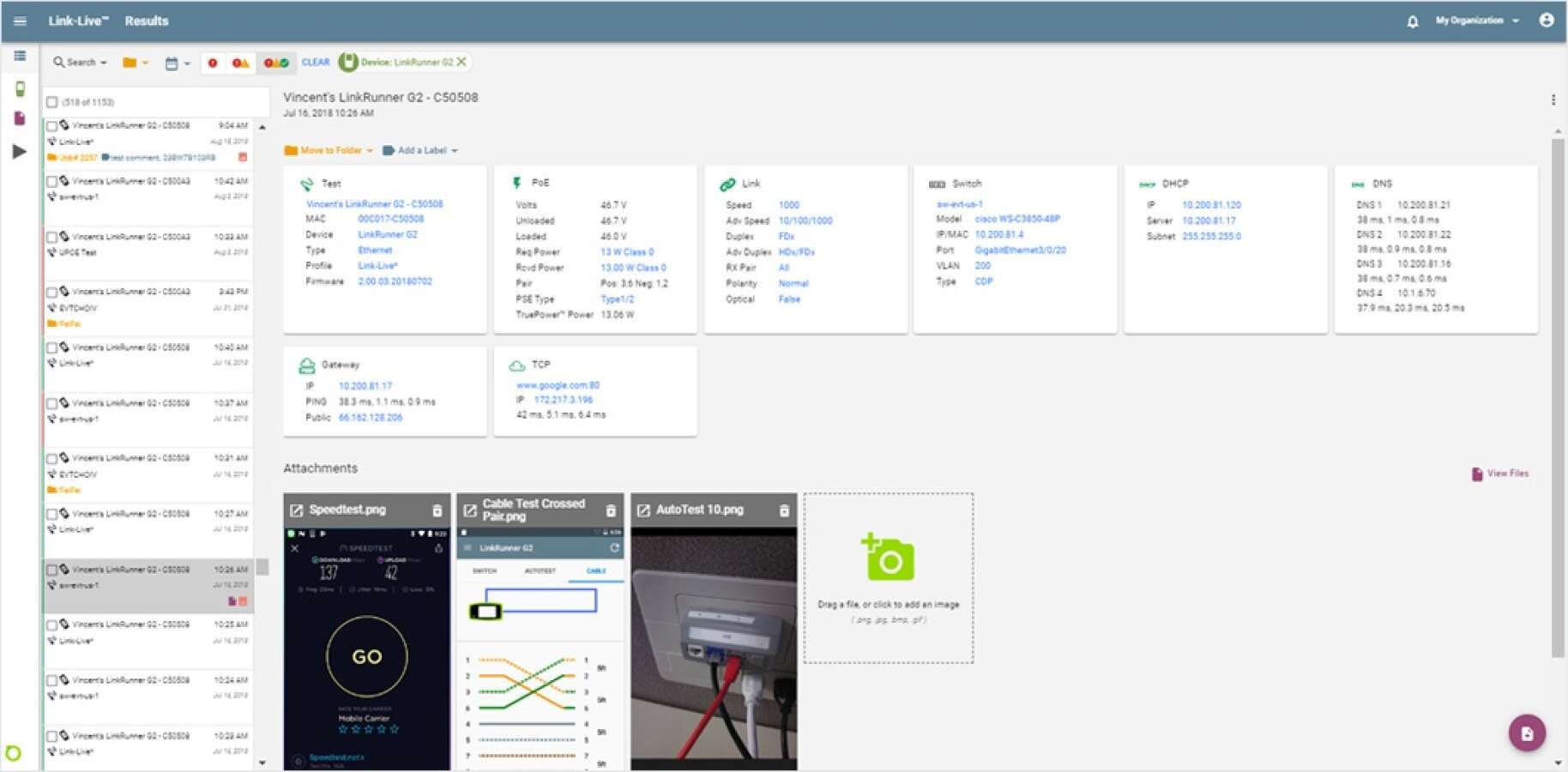The image size is (1568, 772).
Task: Open the hamburger navigation menu
Action: [20, 21]
